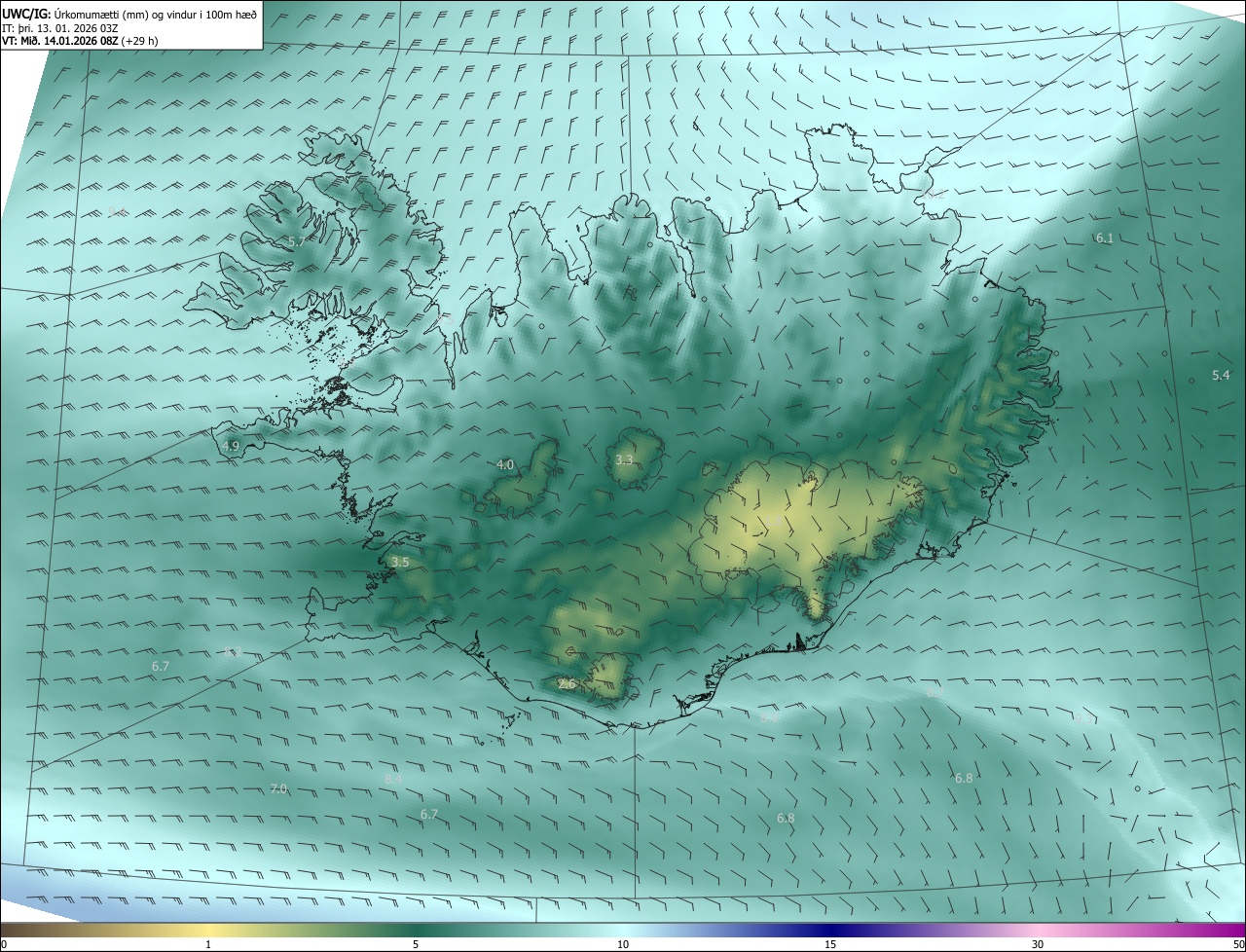Click the 3.5 value label on the map
This screenshot has width=1246, height=952.
coord(400,562)
